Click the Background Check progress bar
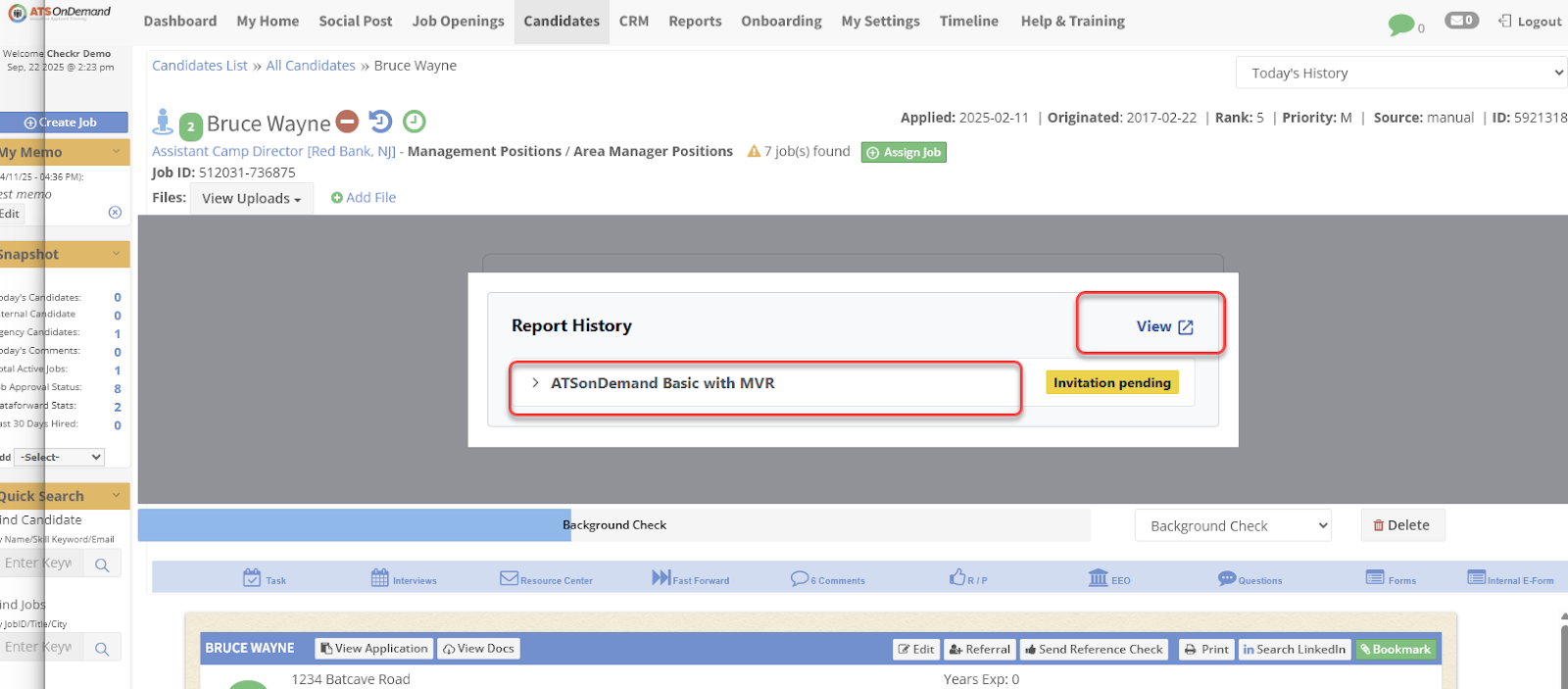Image resolution: width=1568 pixels, height=689 pixels. coord(614,525)
